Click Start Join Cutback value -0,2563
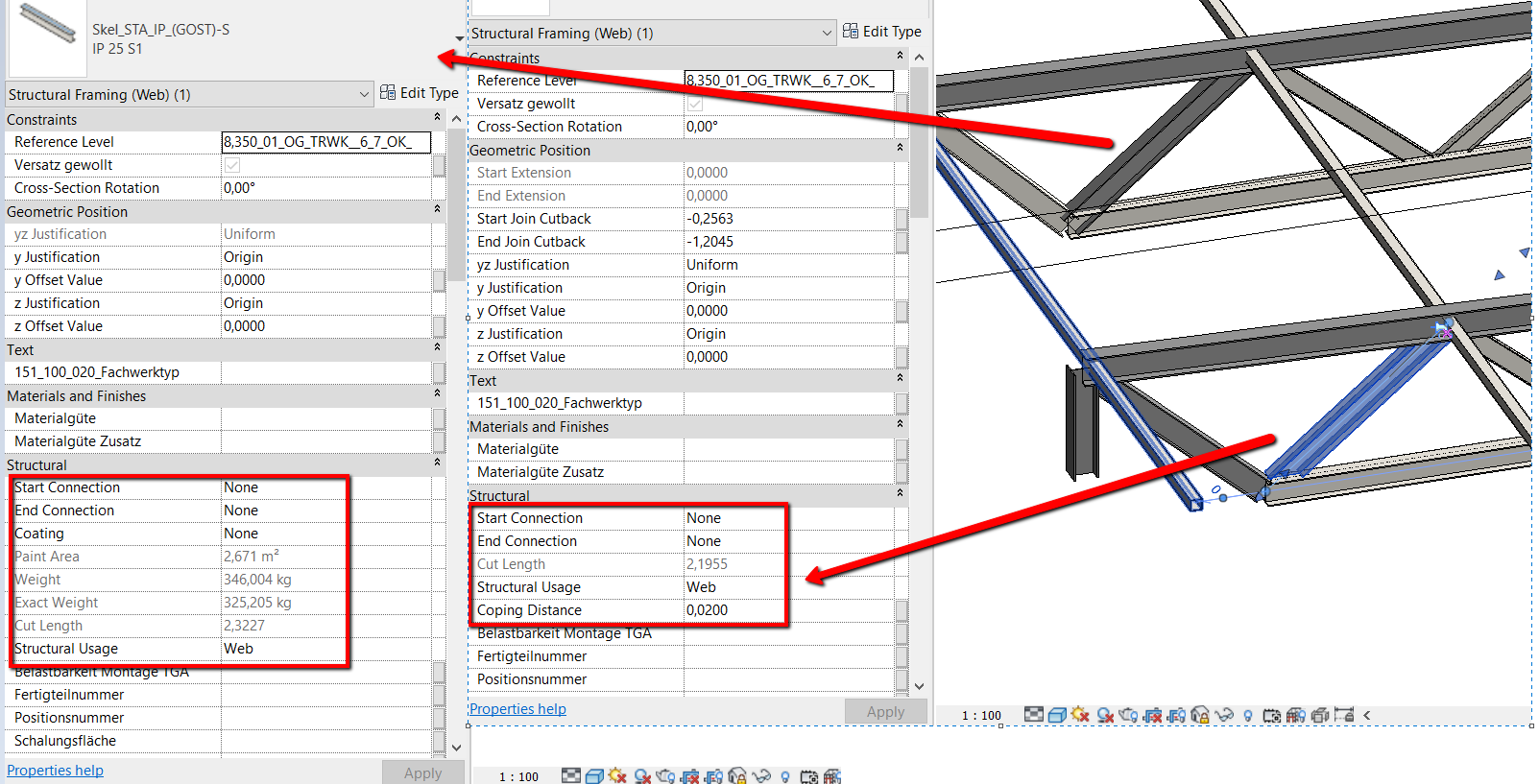1539x784 pixels. [709, 219]
